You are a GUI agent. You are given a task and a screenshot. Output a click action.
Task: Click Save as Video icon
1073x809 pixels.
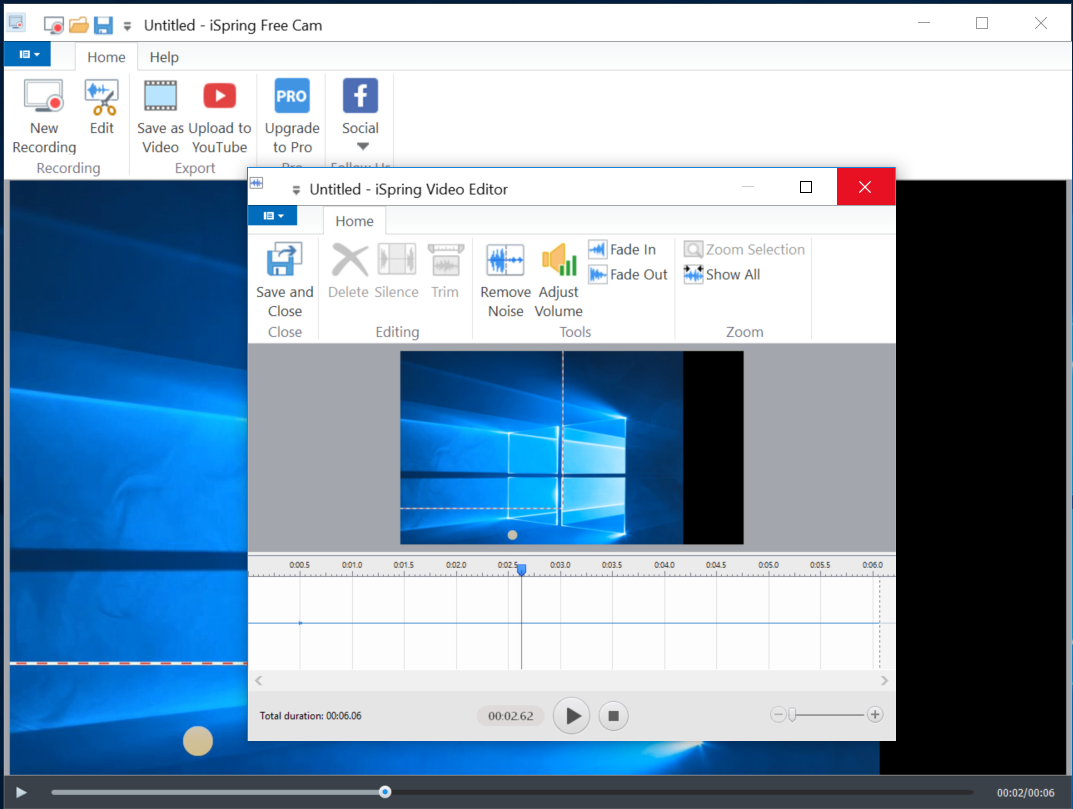160,117
